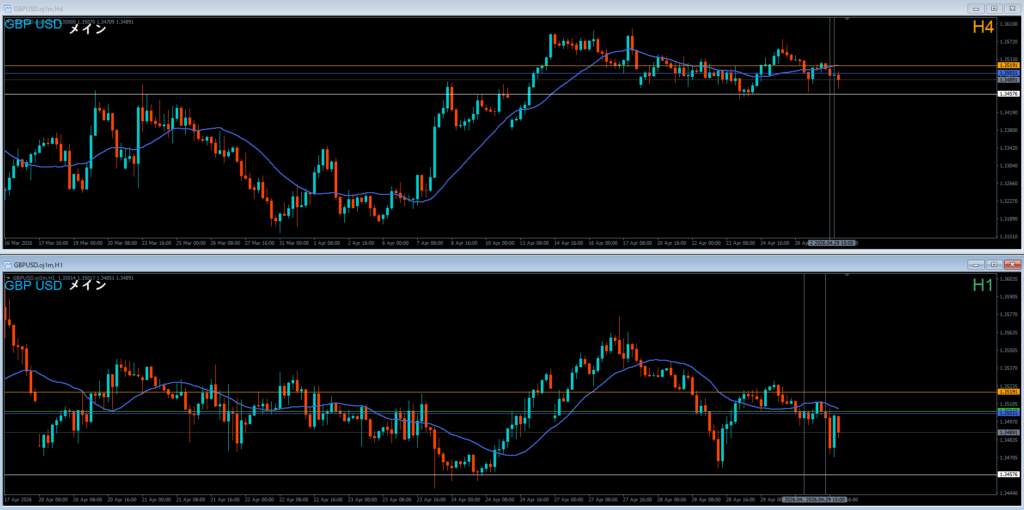The width and height of the screenshot is (1024, 510).
Task: Maximize the H1 chart window
Action: pyautogui.click(x=994, y=265)
